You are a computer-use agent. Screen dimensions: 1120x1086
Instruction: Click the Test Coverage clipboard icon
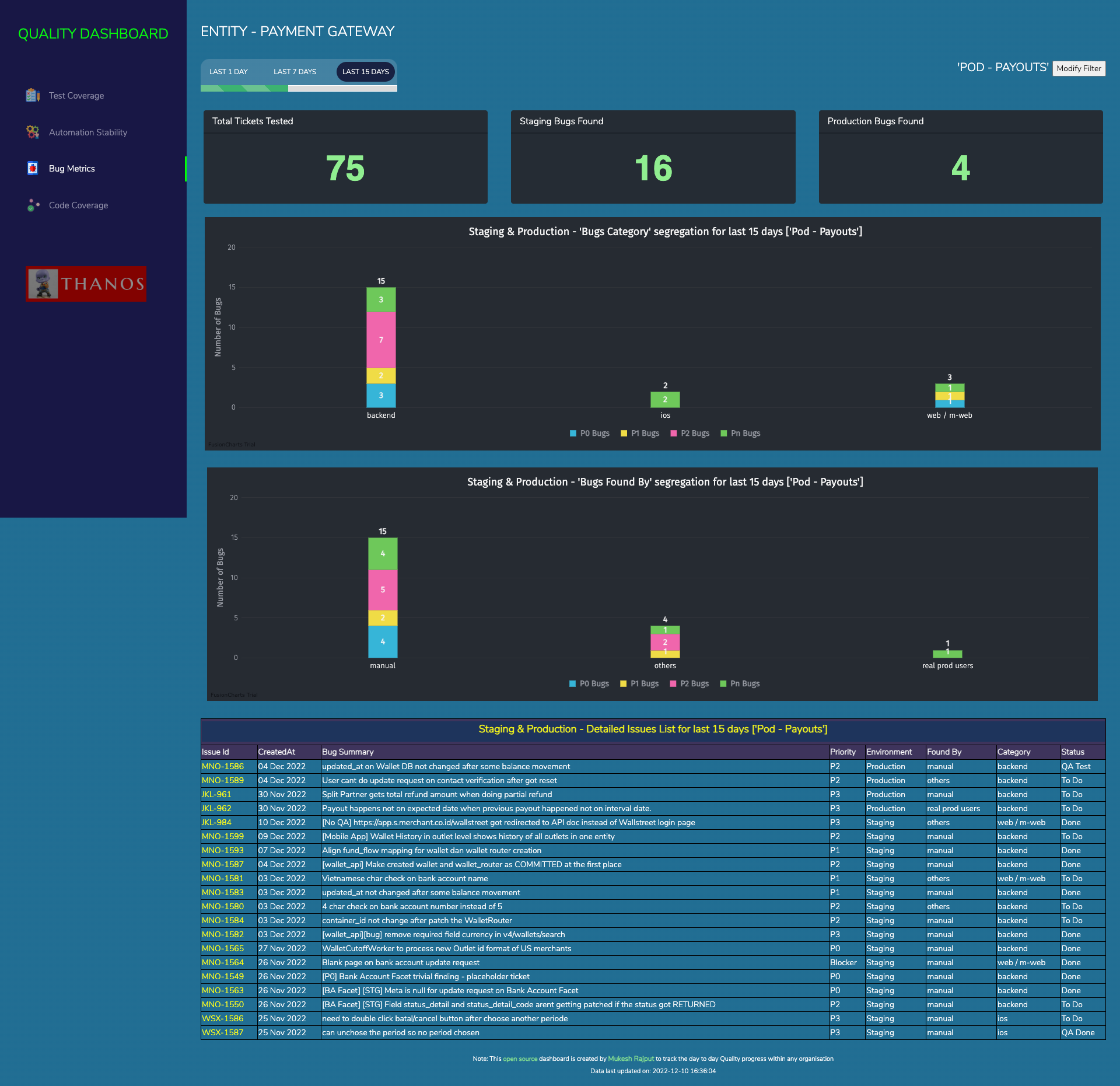33,95
